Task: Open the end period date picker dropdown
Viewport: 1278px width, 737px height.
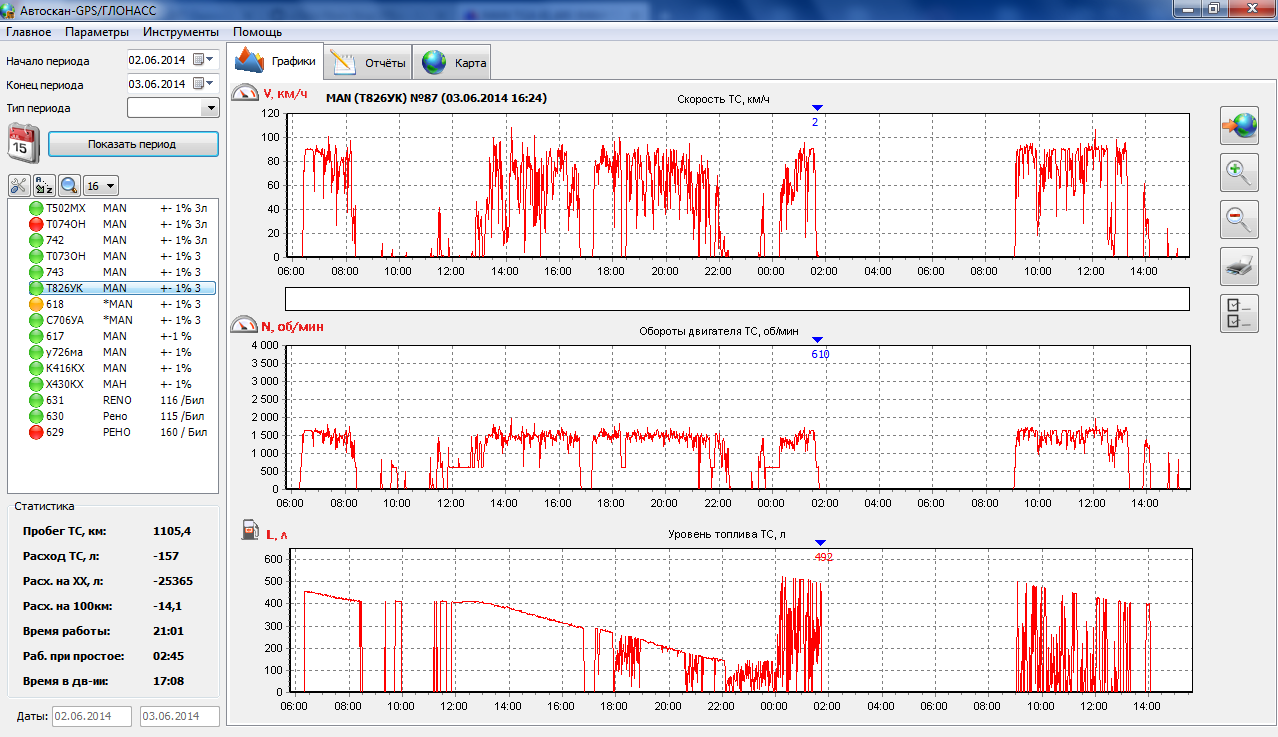Action: click(204, 84)
